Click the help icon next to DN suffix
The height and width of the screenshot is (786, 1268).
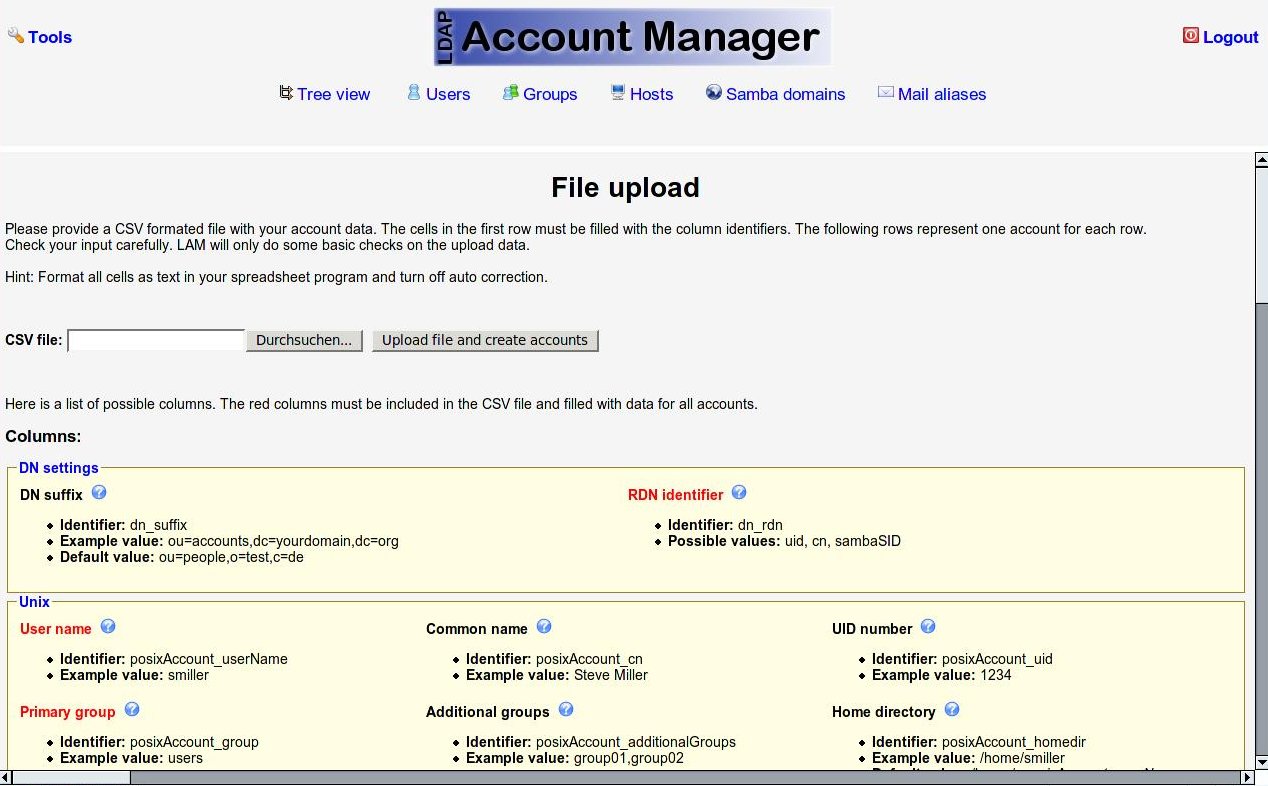pos(99,493)
